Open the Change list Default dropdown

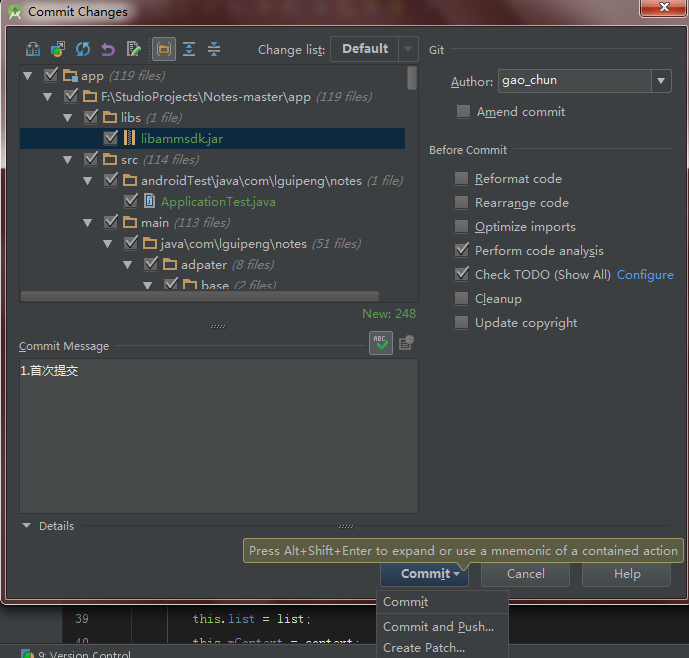coord(374,49)
